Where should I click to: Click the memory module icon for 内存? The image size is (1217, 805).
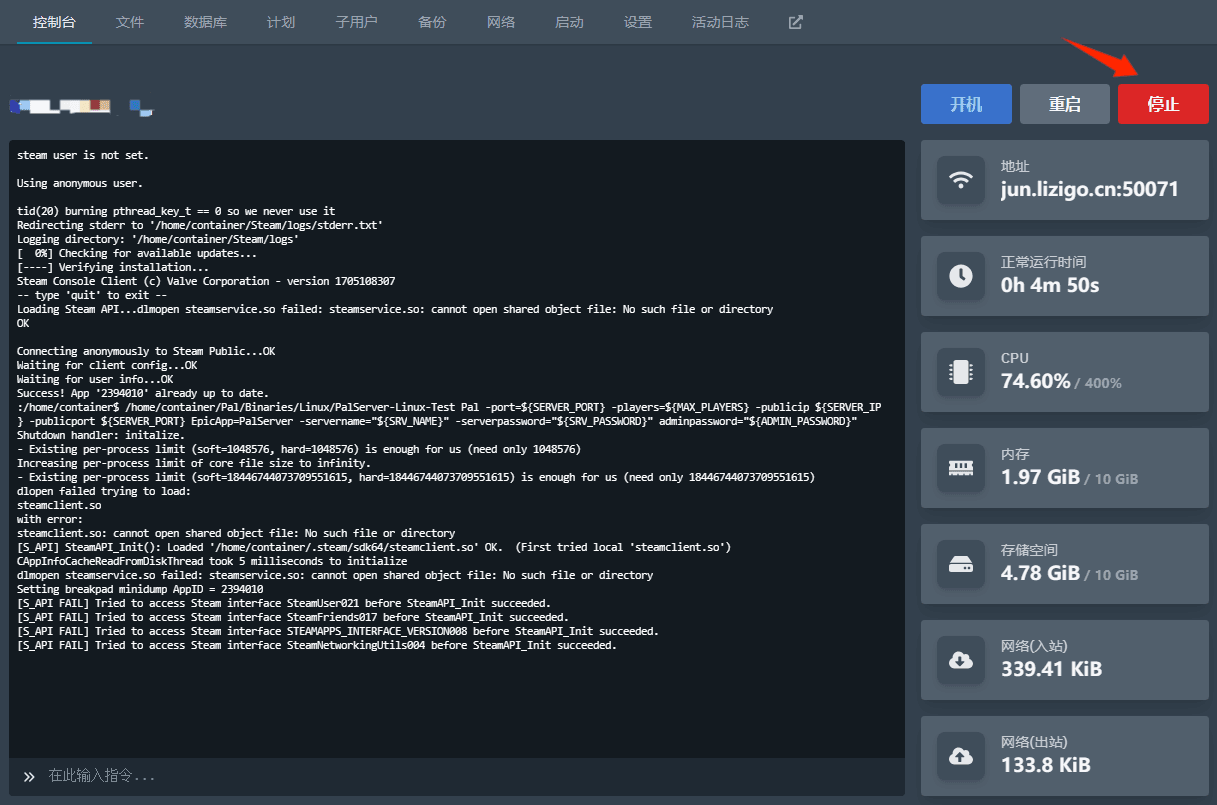961,468
